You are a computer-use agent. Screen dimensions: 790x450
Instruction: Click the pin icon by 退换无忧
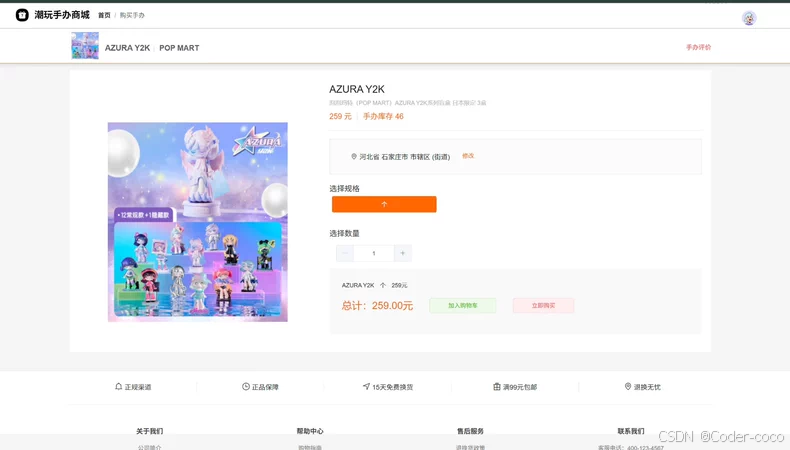(x=628, y=387)
